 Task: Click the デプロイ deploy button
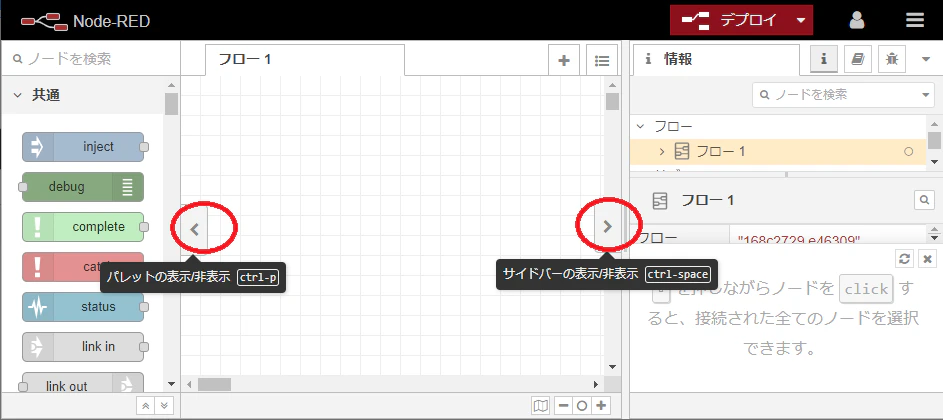tap(730, 20)
